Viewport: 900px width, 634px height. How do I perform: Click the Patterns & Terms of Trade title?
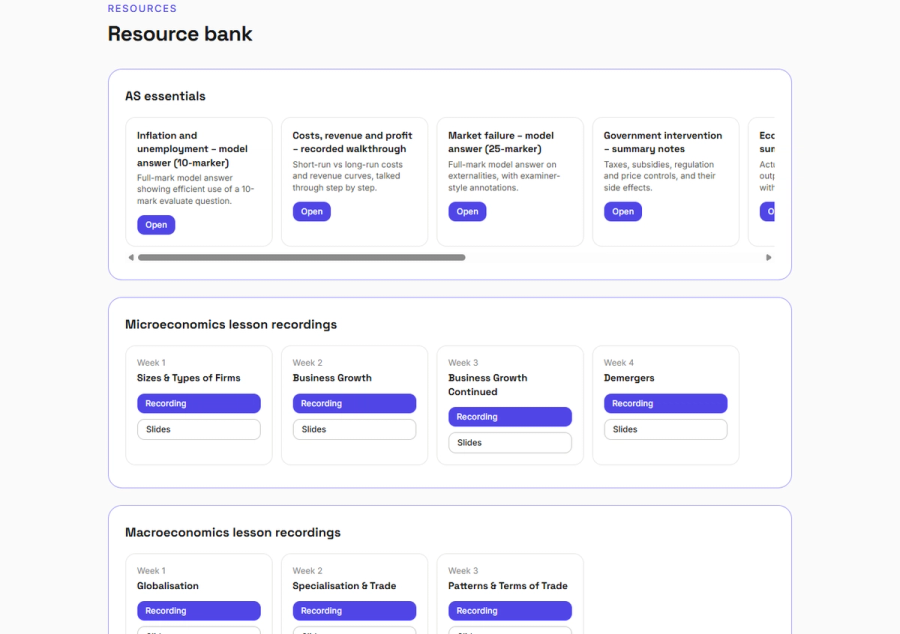[507, 586]
